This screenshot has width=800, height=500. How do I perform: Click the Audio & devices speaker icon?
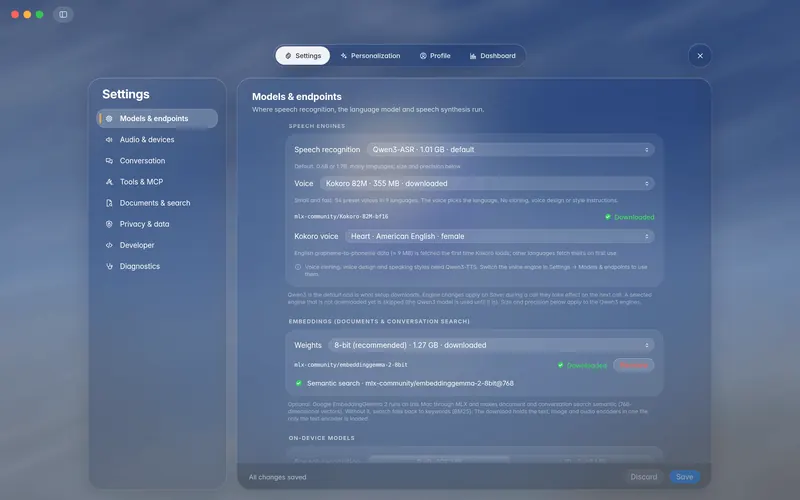point(109,139)
